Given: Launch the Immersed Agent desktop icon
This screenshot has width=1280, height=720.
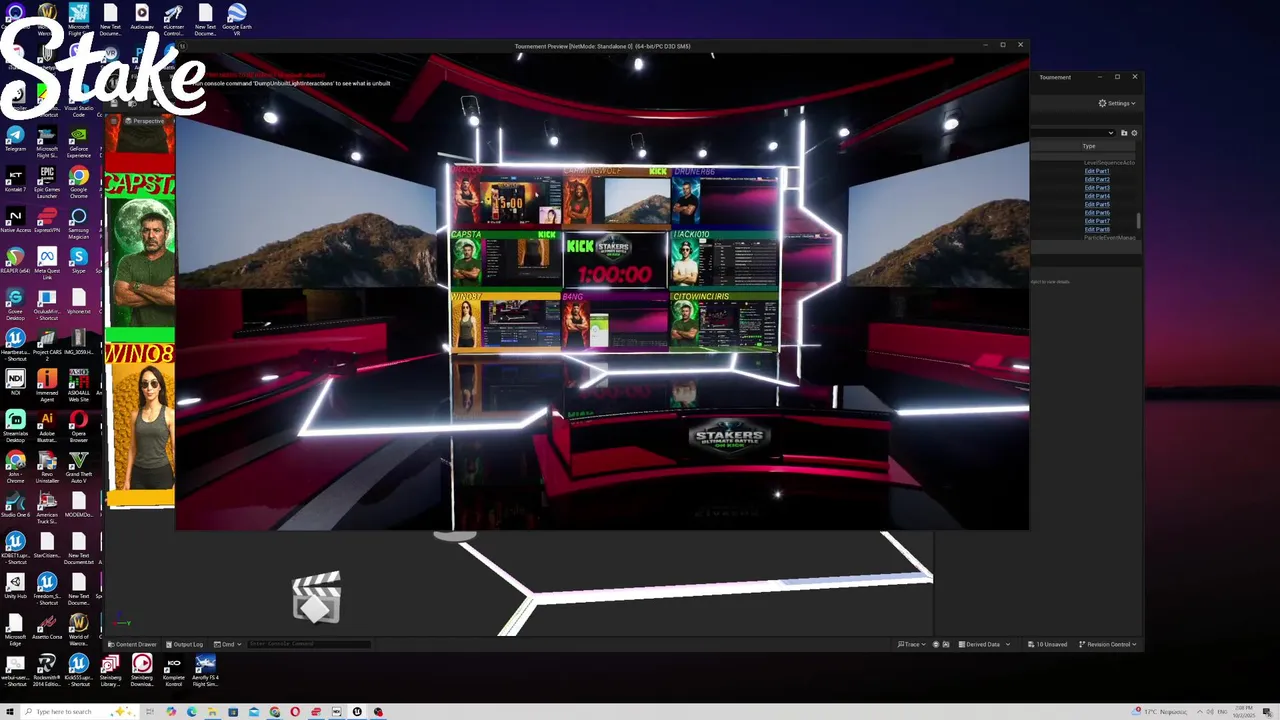Looking at the screenshot, I should click(47, 387).
